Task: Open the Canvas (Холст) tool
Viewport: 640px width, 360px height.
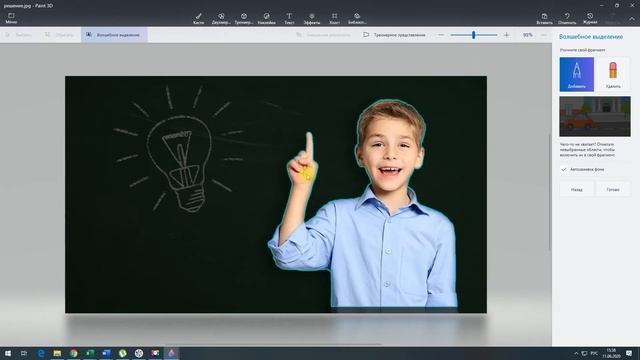Action: pos(334,18)
